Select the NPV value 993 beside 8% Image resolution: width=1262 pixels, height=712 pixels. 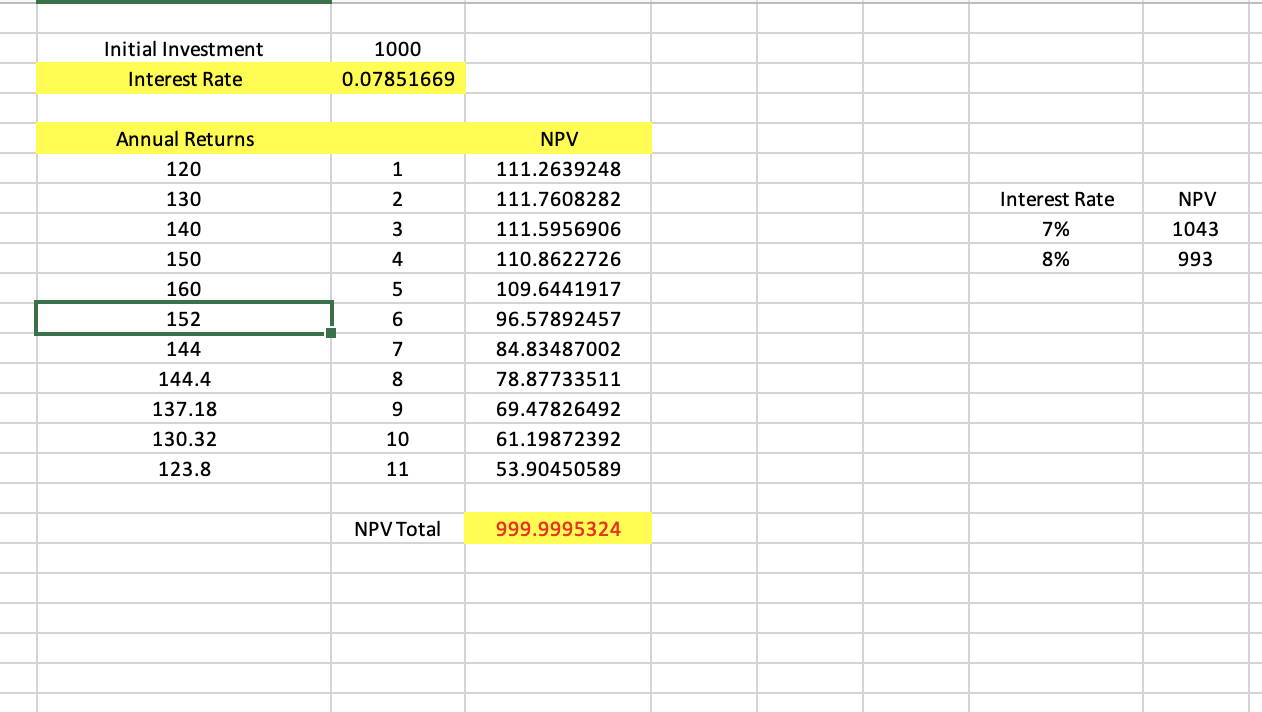click(1198, 259)
